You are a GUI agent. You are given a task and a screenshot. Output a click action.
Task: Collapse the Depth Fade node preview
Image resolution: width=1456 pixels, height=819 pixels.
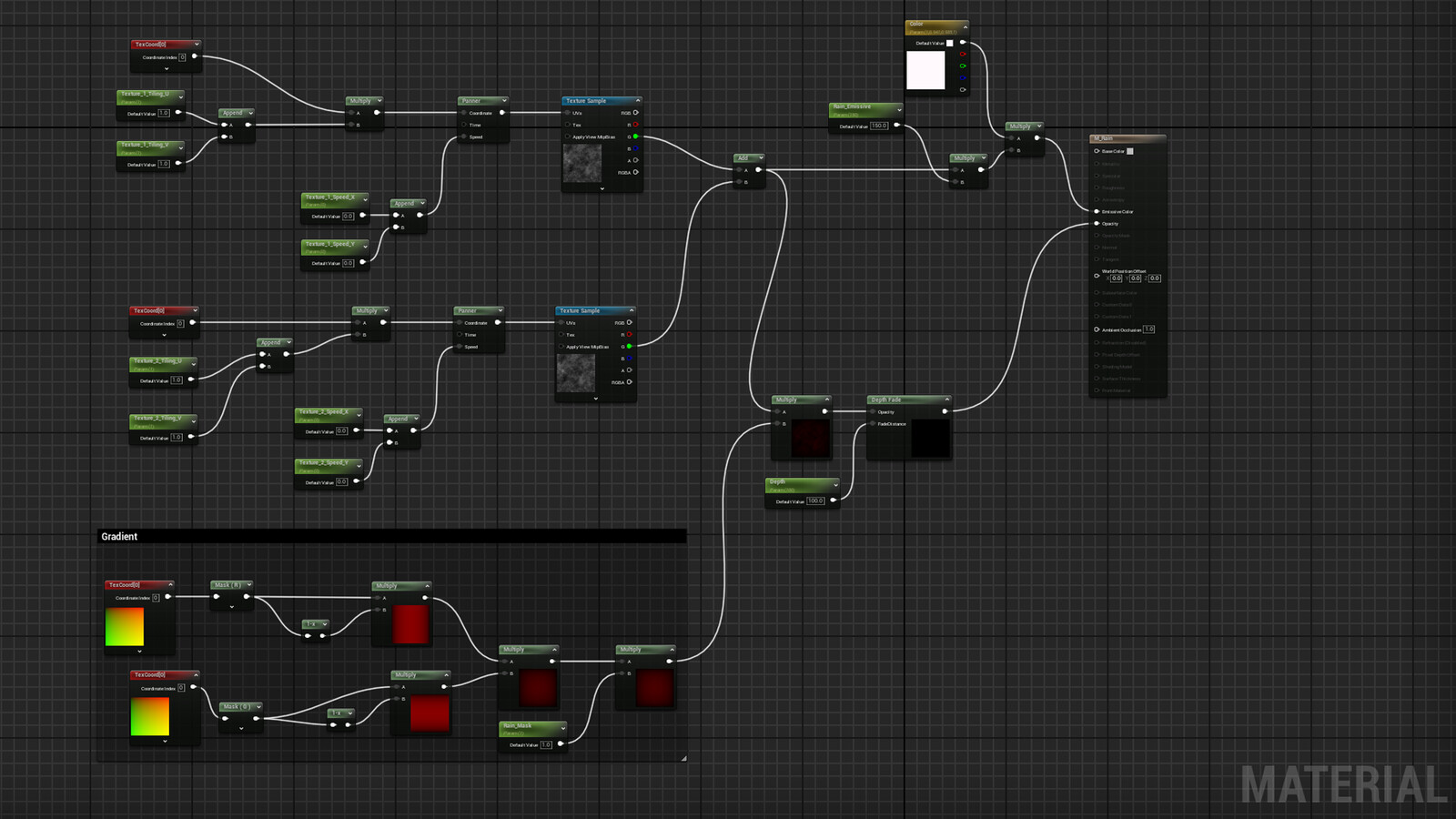click(946, 399)
